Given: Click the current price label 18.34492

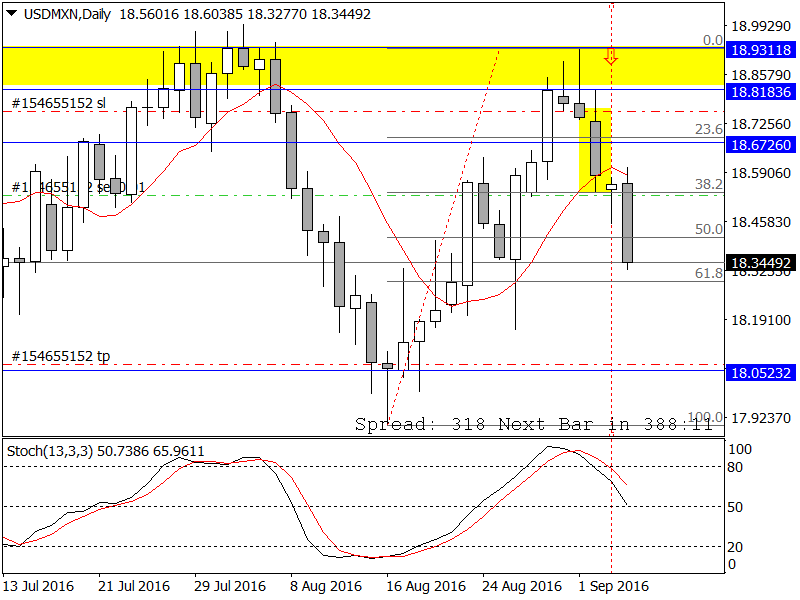Looking at the screenshot, I should click(761, 263).
